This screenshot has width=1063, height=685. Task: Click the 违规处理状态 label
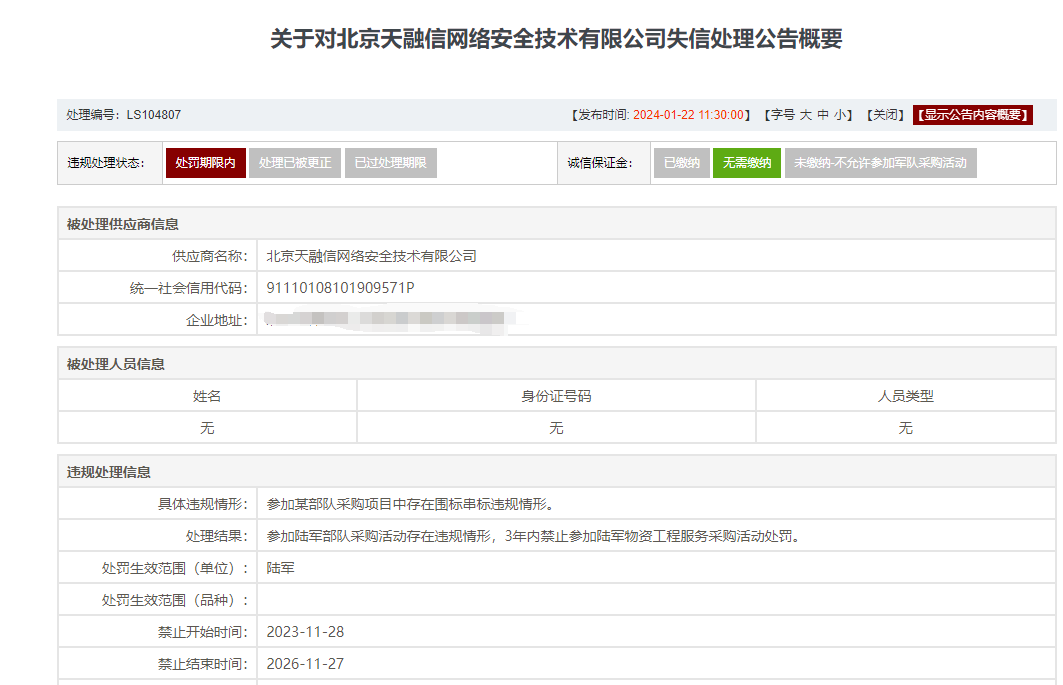pyautogui.click(x=106, y=163)
